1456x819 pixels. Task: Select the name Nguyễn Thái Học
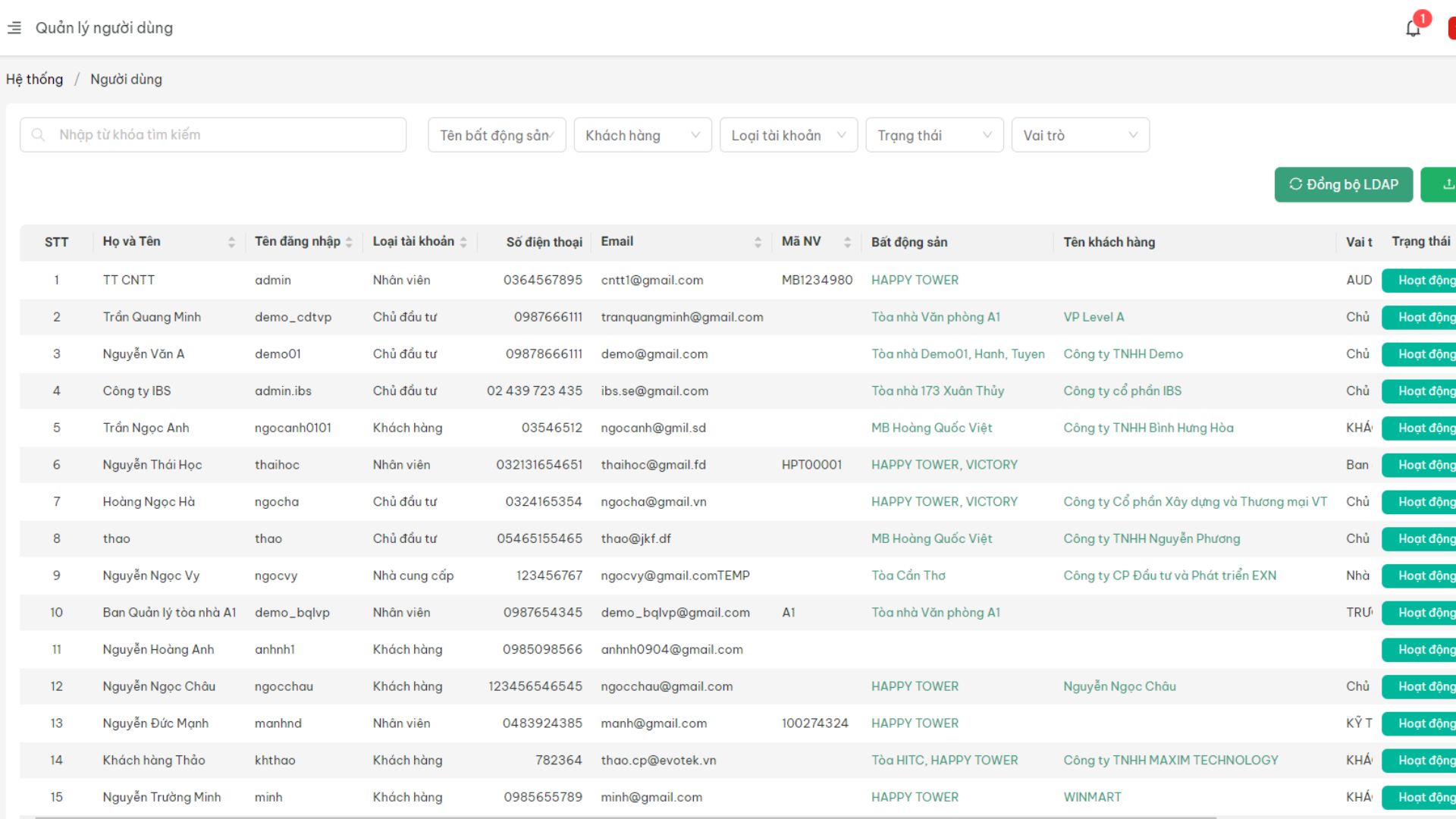point(152,465)
